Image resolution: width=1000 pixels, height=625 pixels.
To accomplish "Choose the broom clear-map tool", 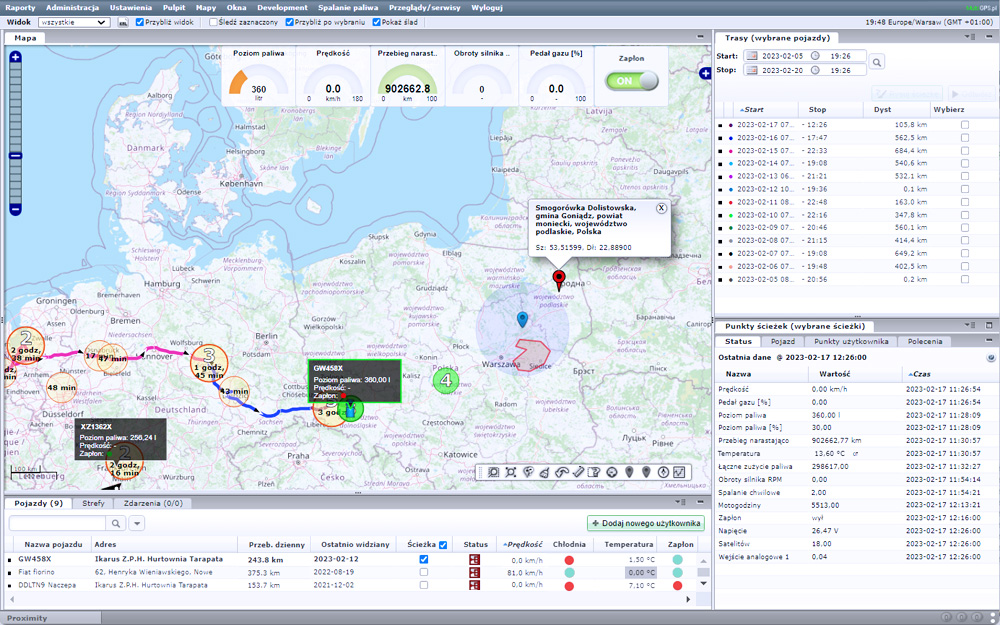I will point(544,473).
